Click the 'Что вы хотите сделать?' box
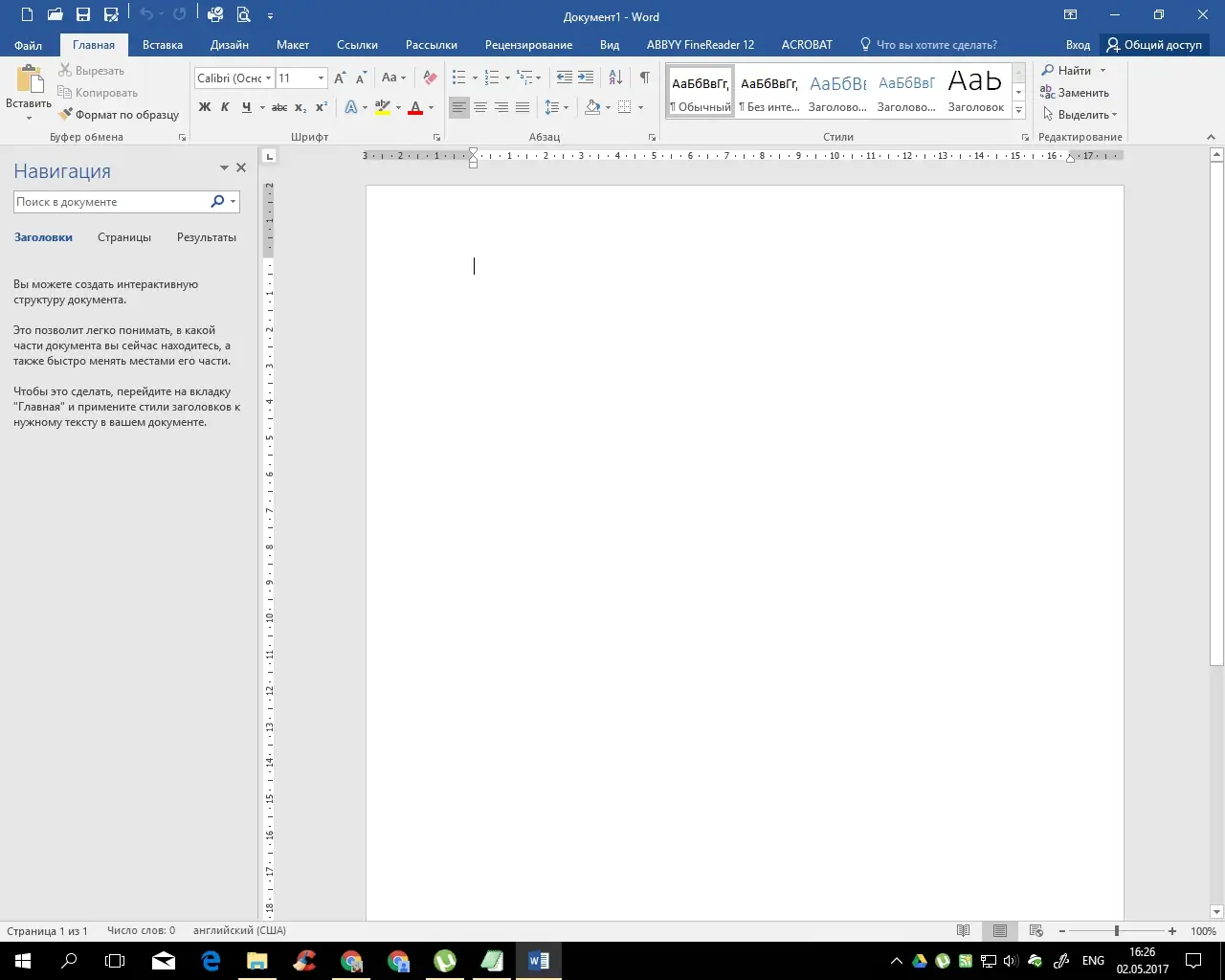This screenshot has width=1225, height=980. click(928, 45)
